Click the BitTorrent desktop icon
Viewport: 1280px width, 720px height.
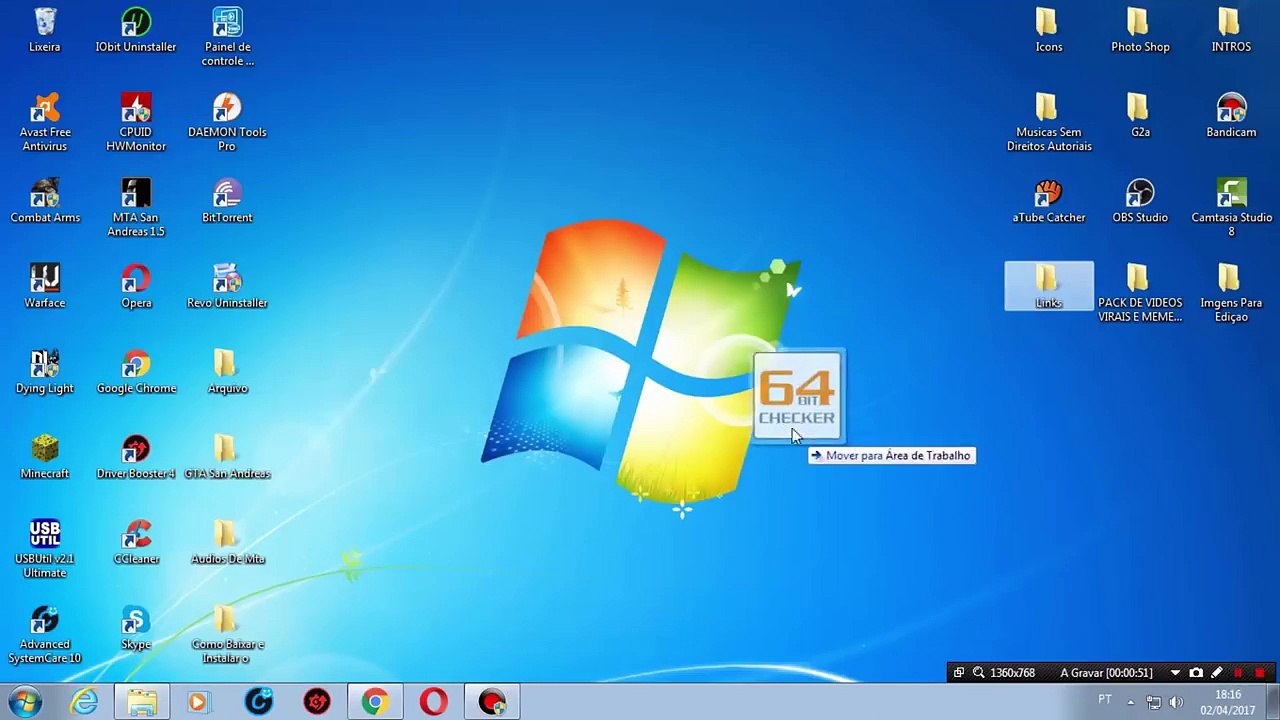227,200
